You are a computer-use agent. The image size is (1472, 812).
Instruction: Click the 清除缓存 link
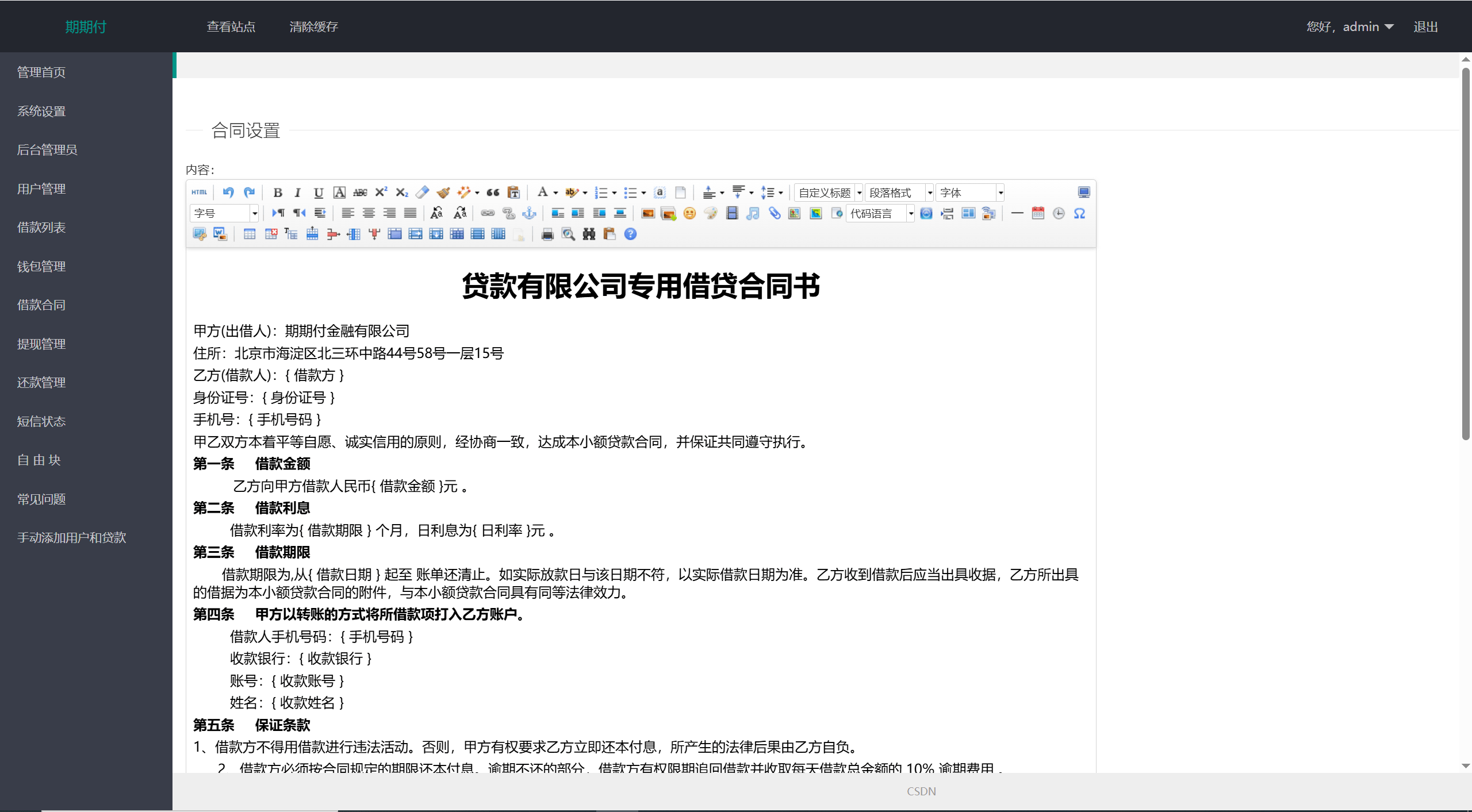(313, 26)
